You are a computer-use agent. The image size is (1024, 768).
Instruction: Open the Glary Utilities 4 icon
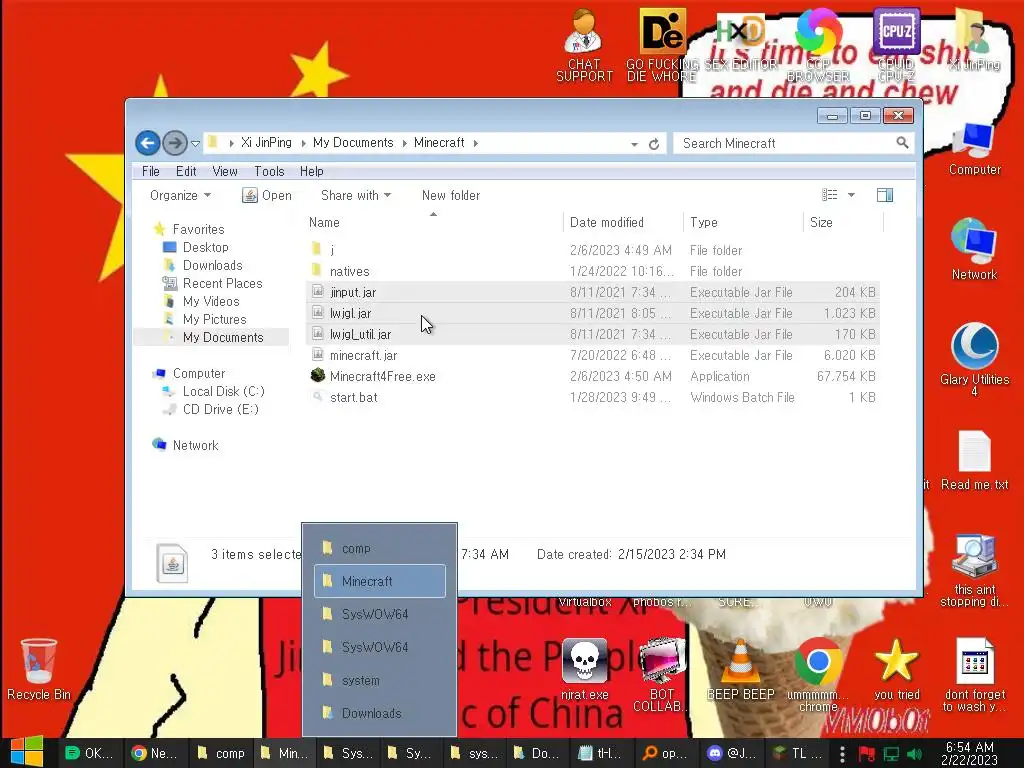[974, 359]
